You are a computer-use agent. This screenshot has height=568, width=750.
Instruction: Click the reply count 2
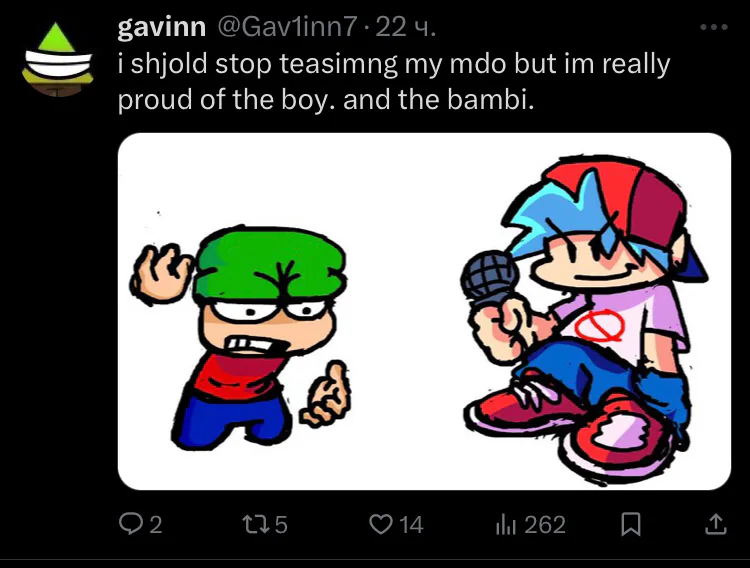click(156, 524)
